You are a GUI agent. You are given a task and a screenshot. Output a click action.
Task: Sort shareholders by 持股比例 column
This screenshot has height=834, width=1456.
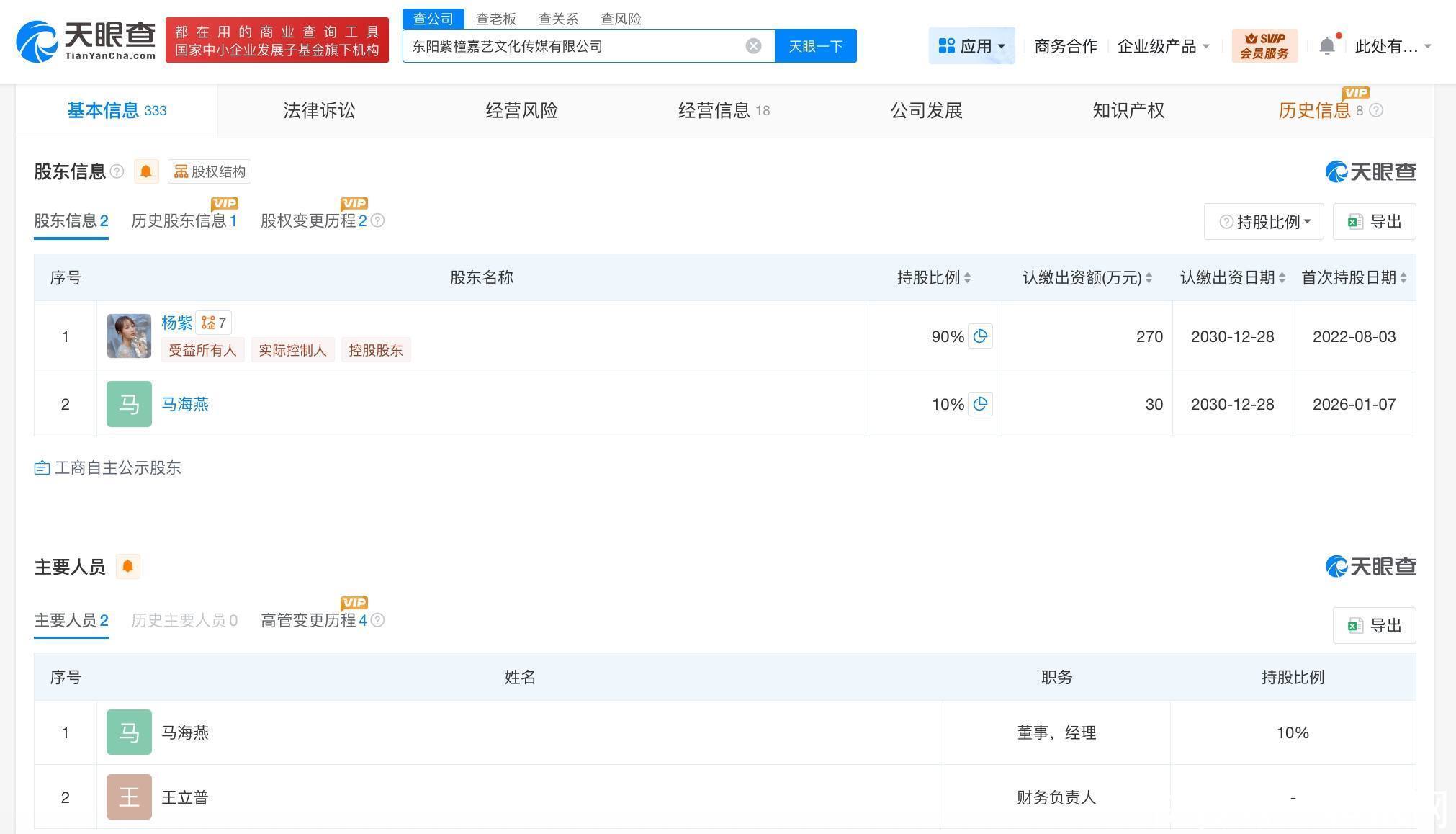click(x=933, y=278)
